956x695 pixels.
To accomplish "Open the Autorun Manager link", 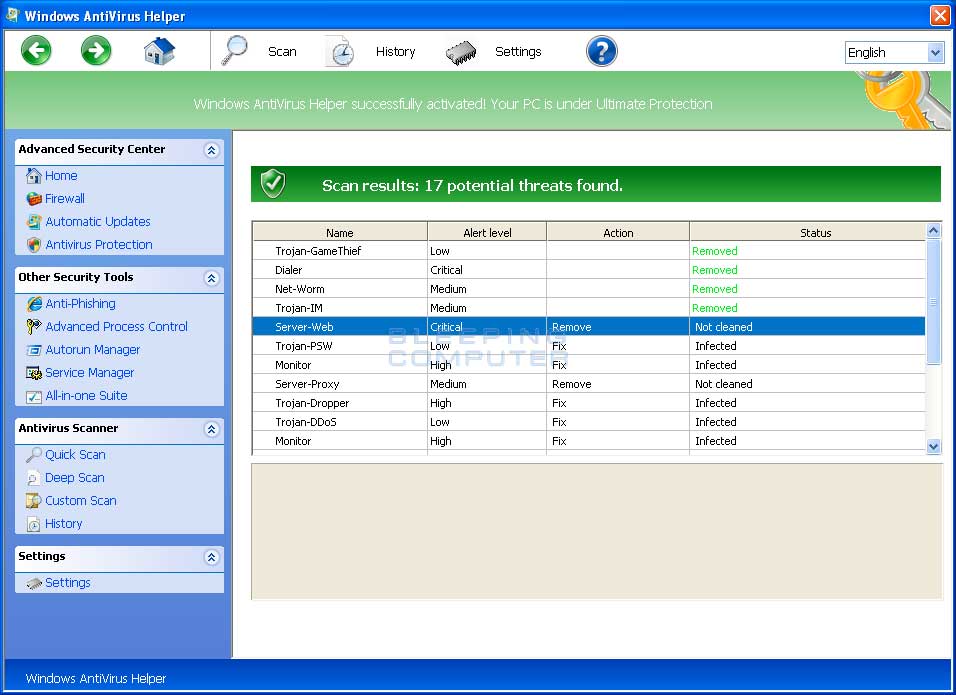I will pos(93,350).
